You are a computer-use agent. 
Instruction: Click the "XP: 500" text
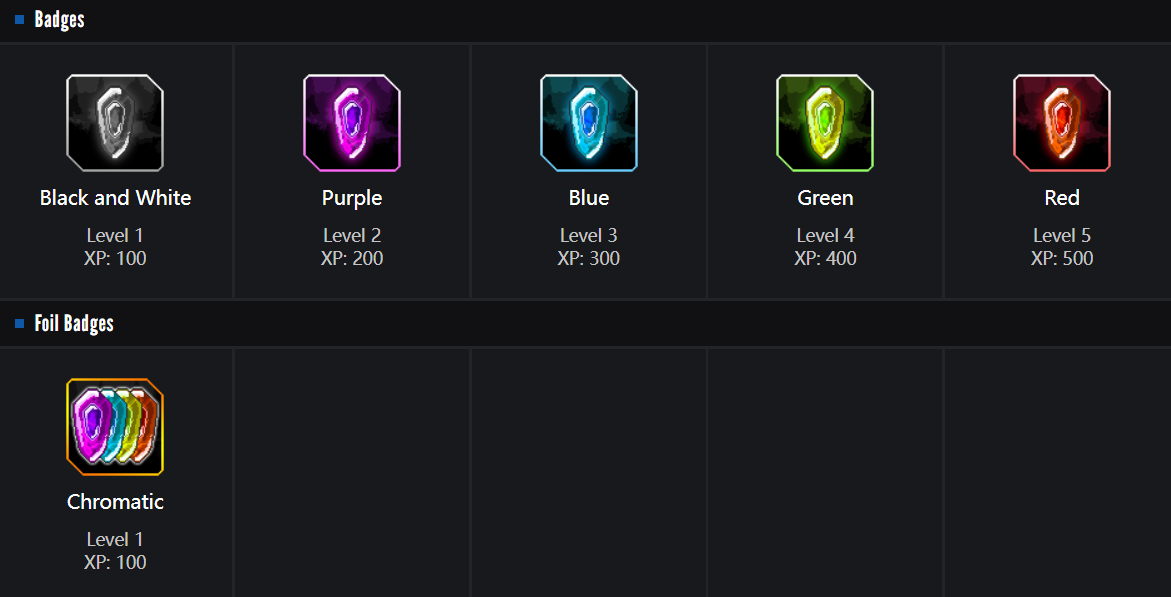1062,258
